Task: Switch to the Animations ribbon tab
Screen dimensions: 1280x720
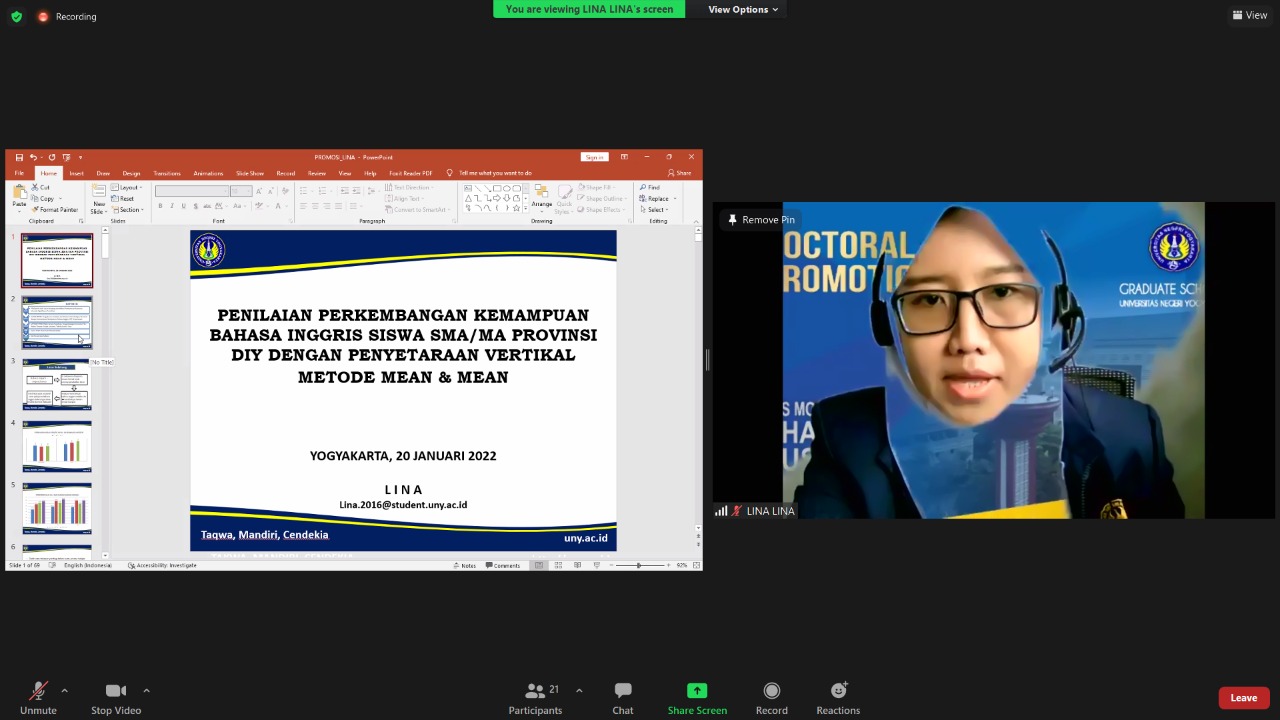Action: coord(208,172)
